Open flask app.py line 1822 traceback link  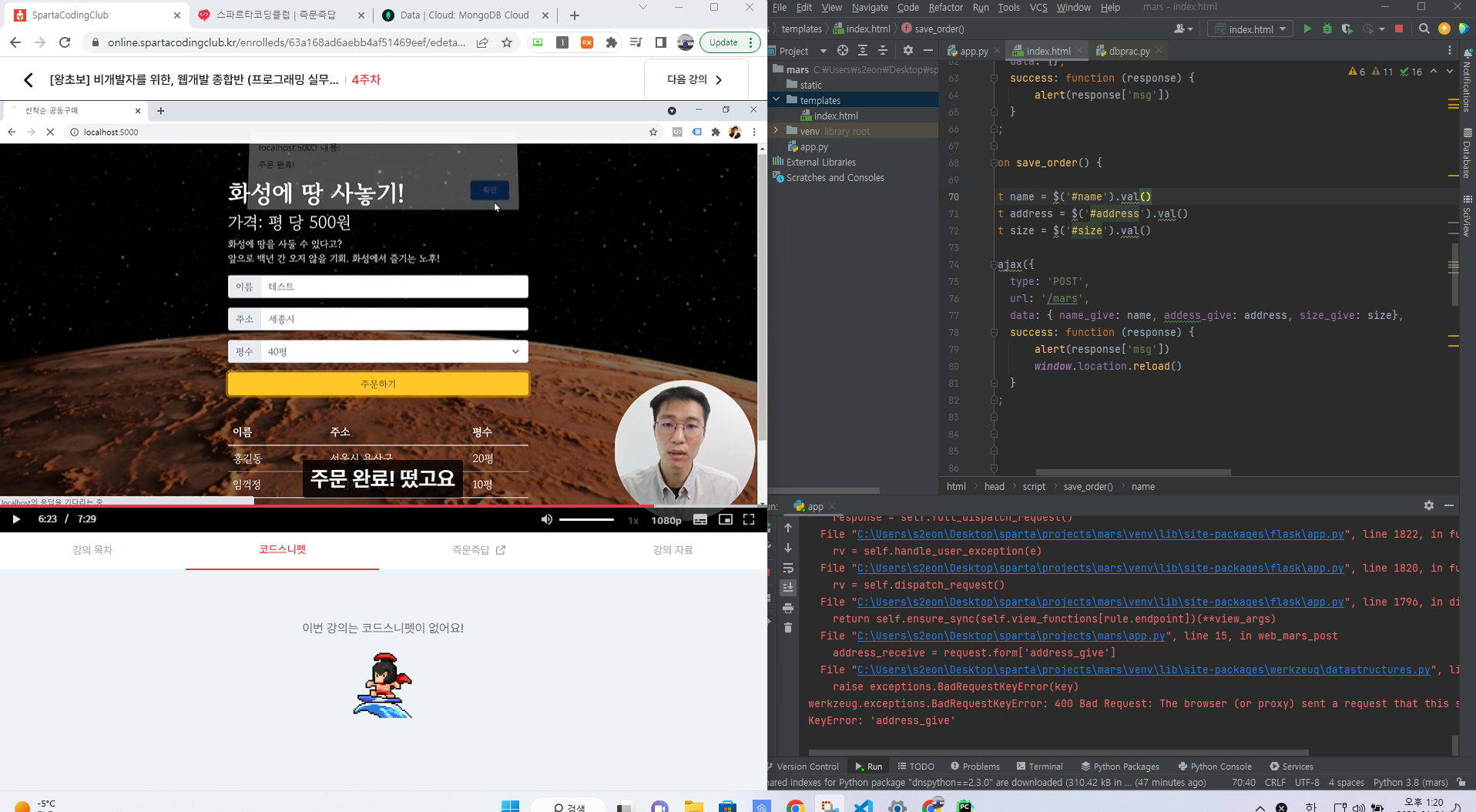click(1100, 534)
